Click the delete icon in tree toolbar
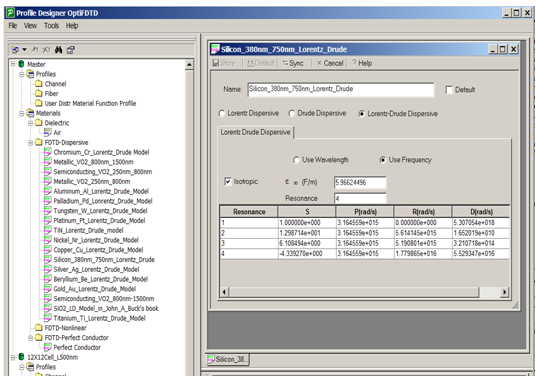This screenshot has height=376, width=536. 46,50
